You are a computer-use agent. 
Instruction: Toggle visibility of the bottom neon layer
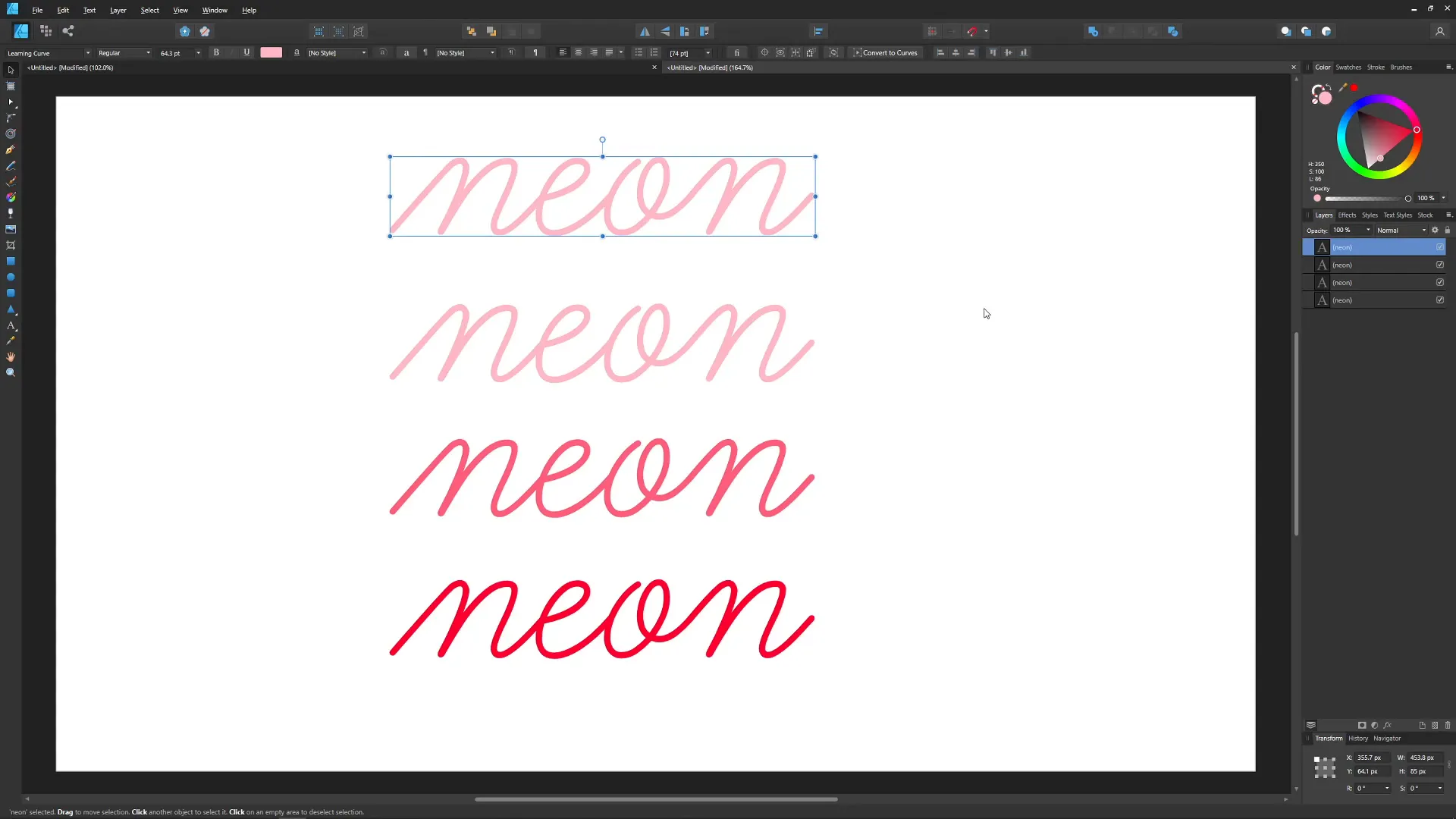coord(1439,300)
